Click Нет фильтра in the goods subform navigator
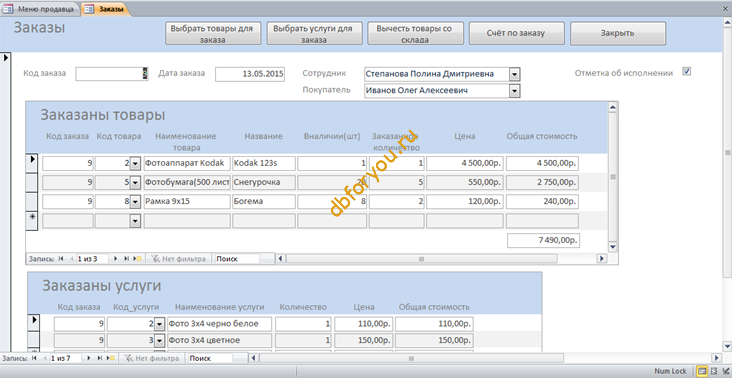The width and height of the screenshot is (732, 378). tap(177, 259)
